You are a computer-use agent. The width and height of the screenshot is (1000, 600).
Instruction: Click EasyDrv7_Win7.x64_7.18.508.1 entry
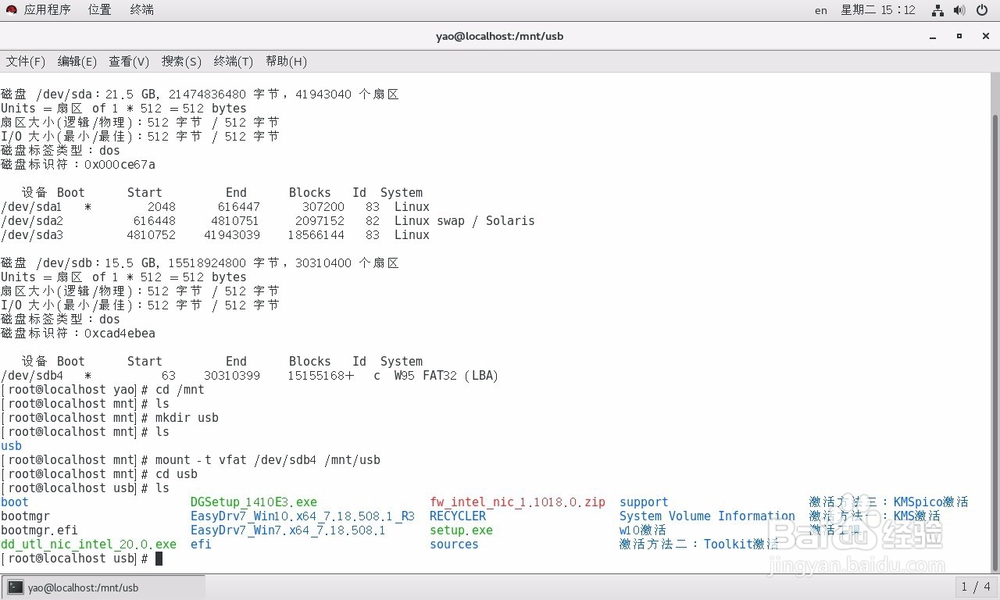pos(288,530)
